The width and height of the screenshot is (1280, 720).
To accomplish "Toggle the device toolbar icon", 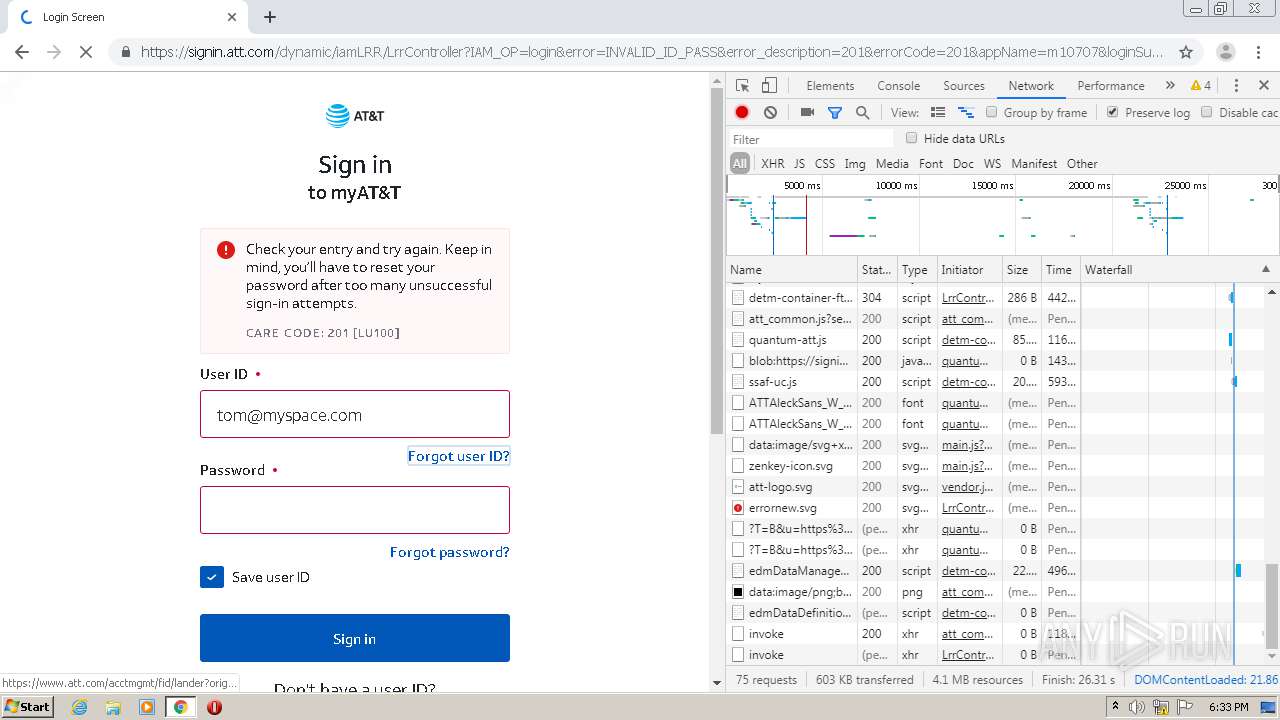I will [769, 86].
